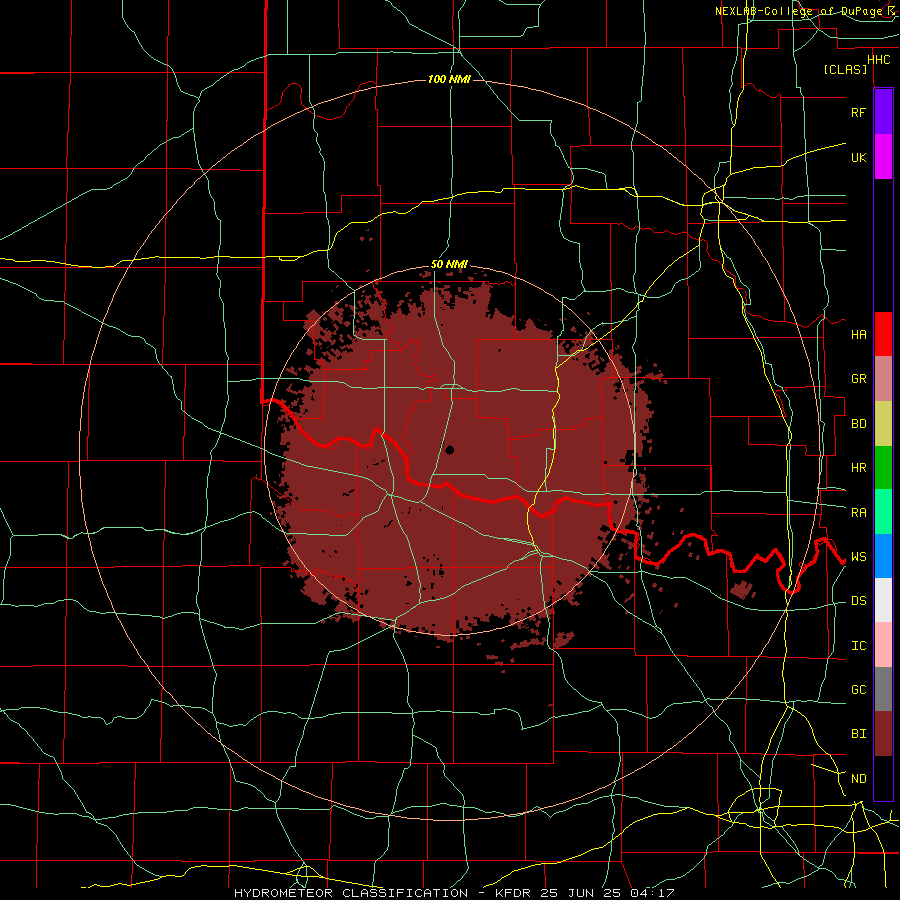The width and height of the screenshot is (900, 900).
Task: Click the WS legend label
Action: point(858,557)
